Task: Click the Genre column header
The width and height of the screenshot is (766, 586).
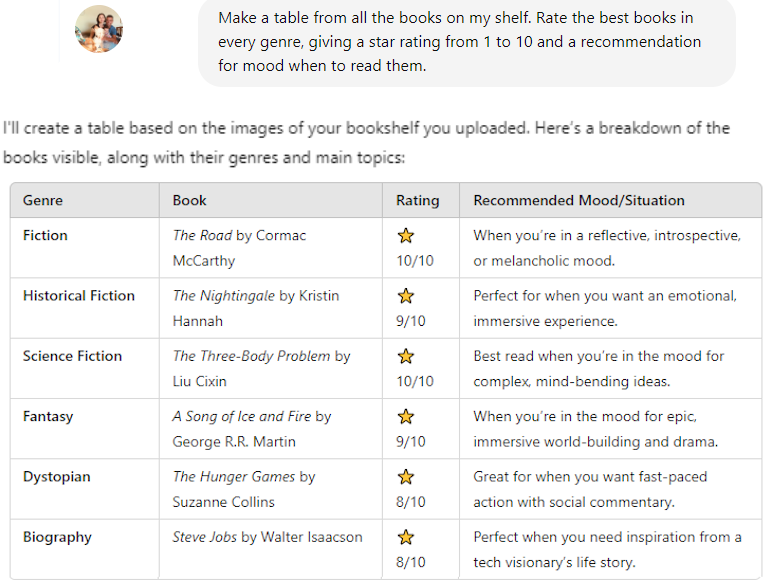Action: (x=43, y=200)
